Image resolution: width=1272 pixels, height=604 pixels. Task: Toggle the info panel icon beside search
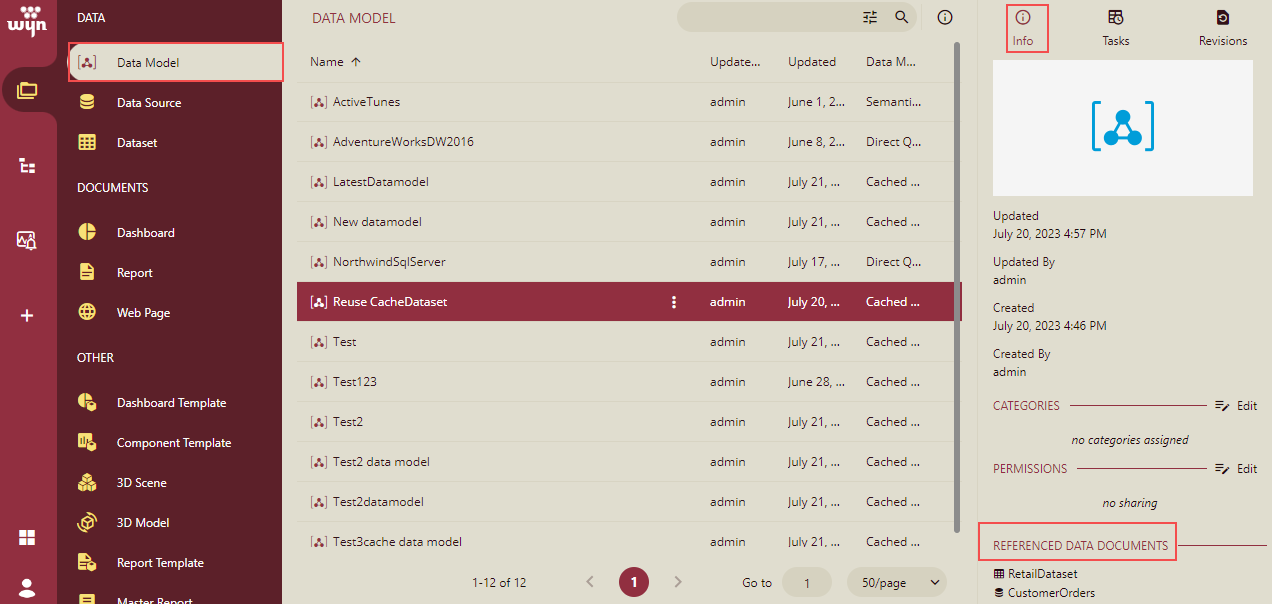click(x=945, y=17)
